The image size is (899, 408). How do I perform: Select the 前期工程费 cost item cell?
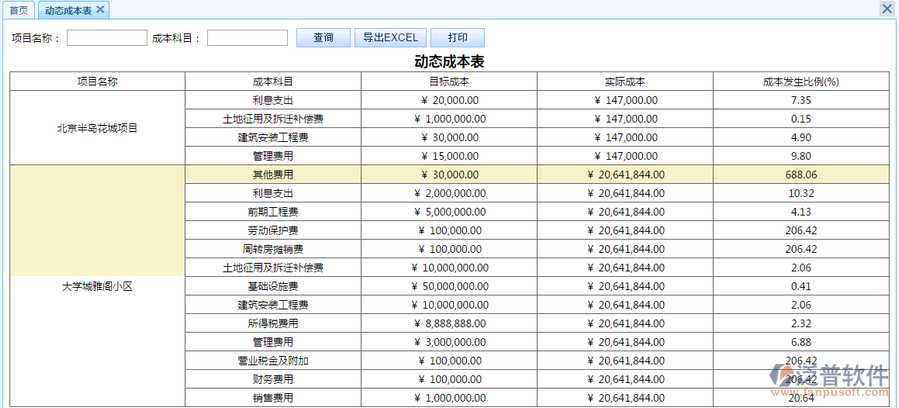(x=273, y=212)
